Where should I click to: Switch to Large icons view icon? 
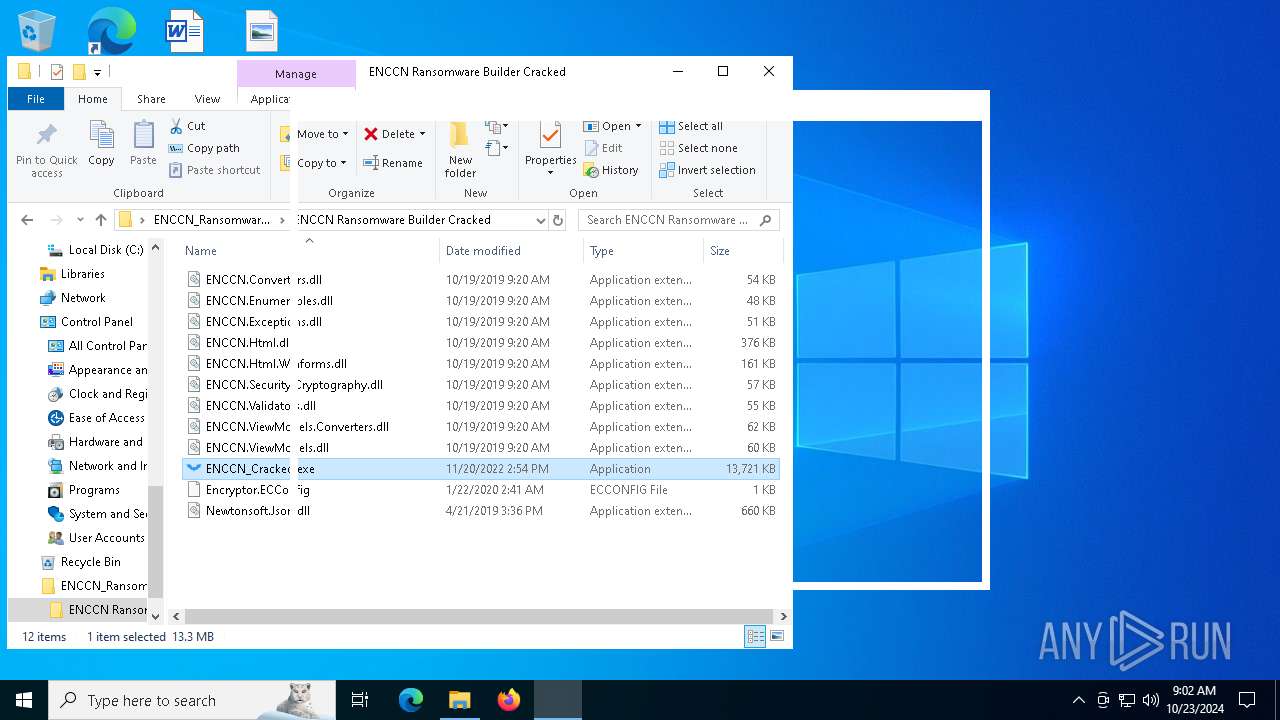click(777, 636)
